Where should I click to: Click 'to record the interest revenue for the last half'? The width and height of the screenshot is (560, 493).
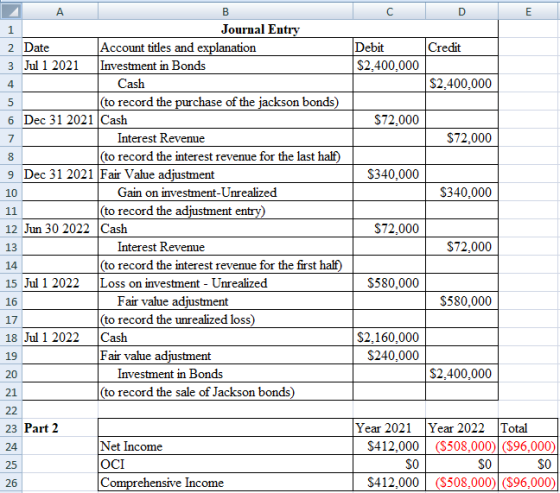(x=225, y=156)
